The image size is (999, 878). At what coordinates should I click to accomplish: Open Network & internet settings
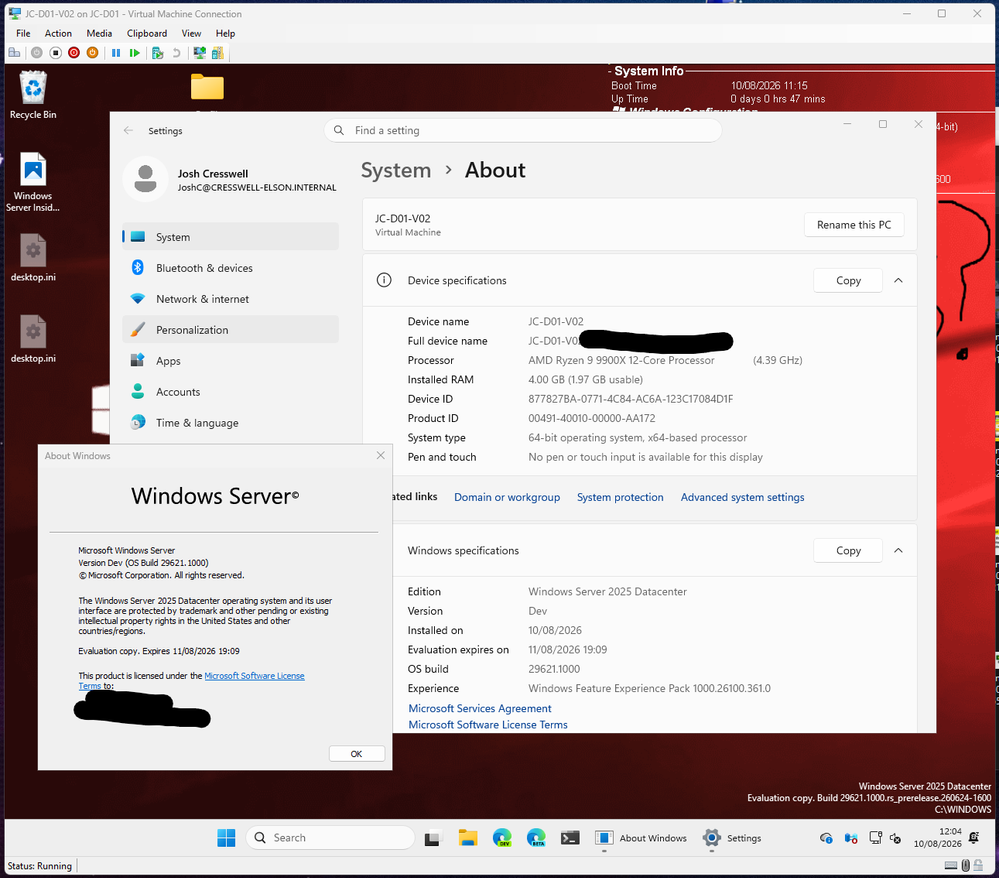[230, 299]
